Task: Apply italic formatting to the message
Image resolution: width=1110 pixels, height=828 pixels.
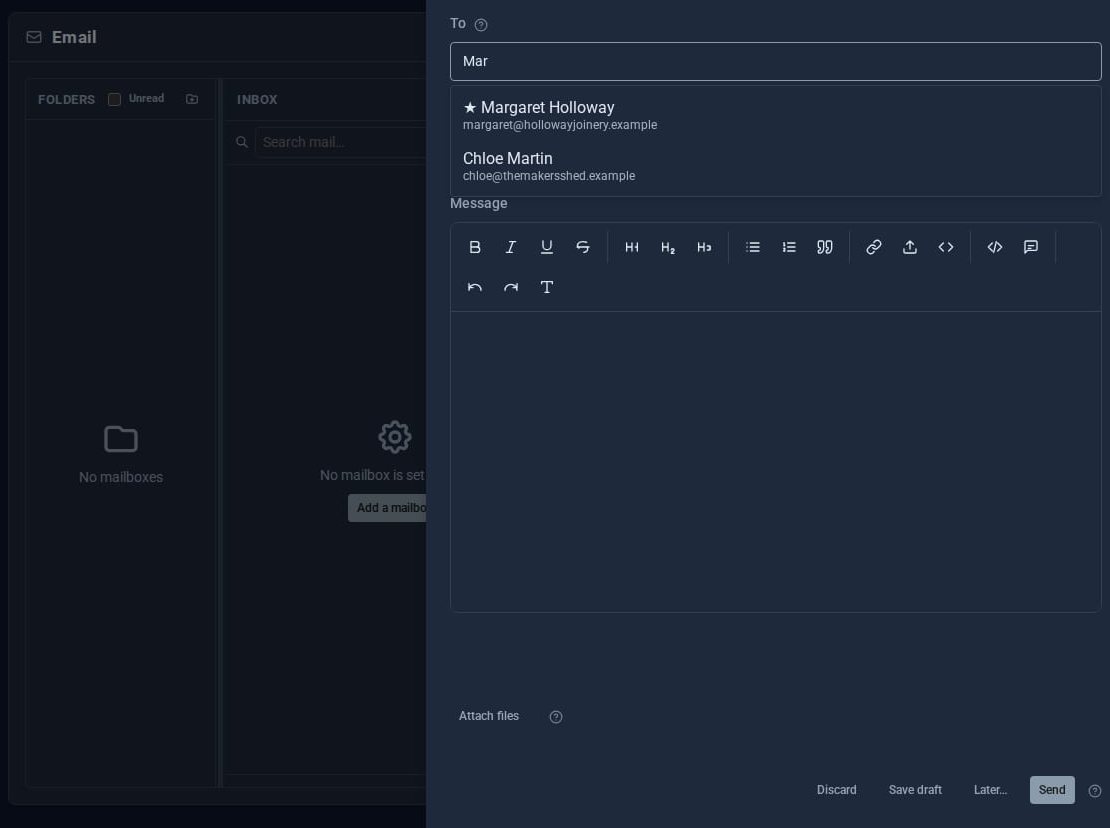Action: click(x=510, y=247)
